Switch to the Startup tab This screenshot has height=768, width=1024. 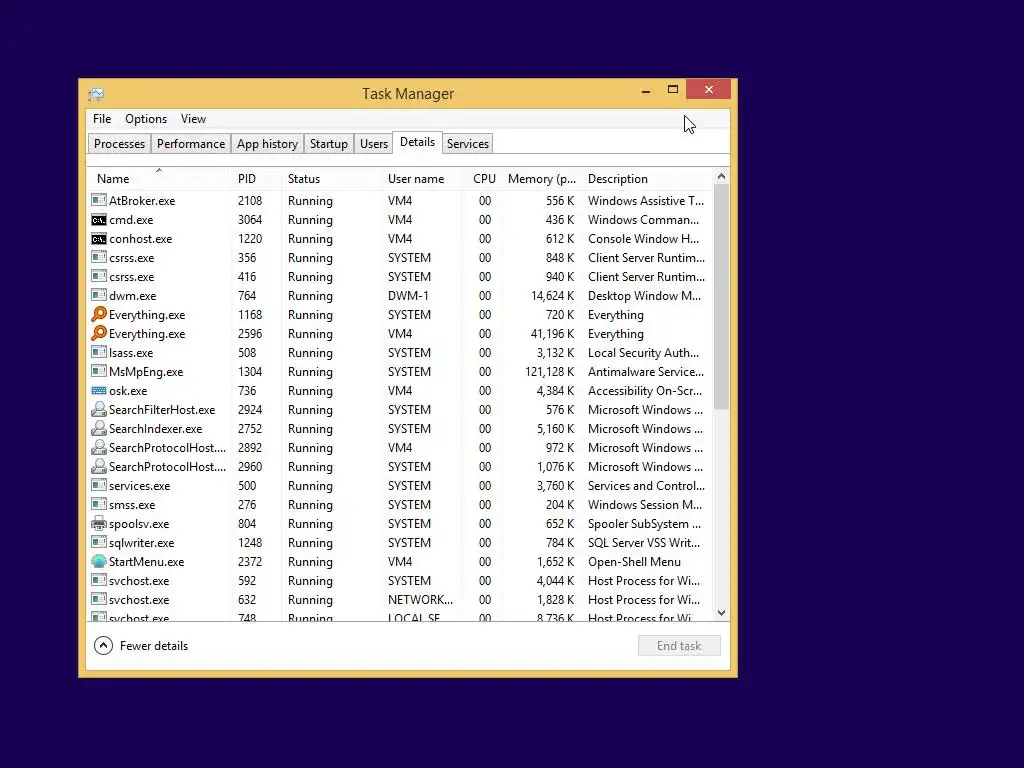tap(328, 144)
